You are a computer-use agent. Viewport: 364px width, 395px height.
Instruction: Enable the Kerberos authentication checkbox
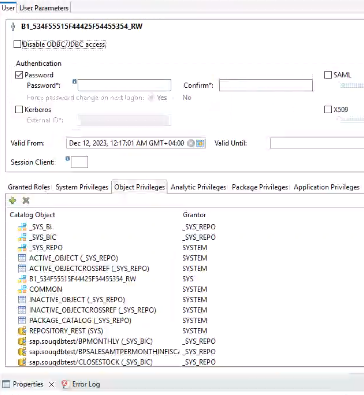pyautogui.click(x=19, y=109)
